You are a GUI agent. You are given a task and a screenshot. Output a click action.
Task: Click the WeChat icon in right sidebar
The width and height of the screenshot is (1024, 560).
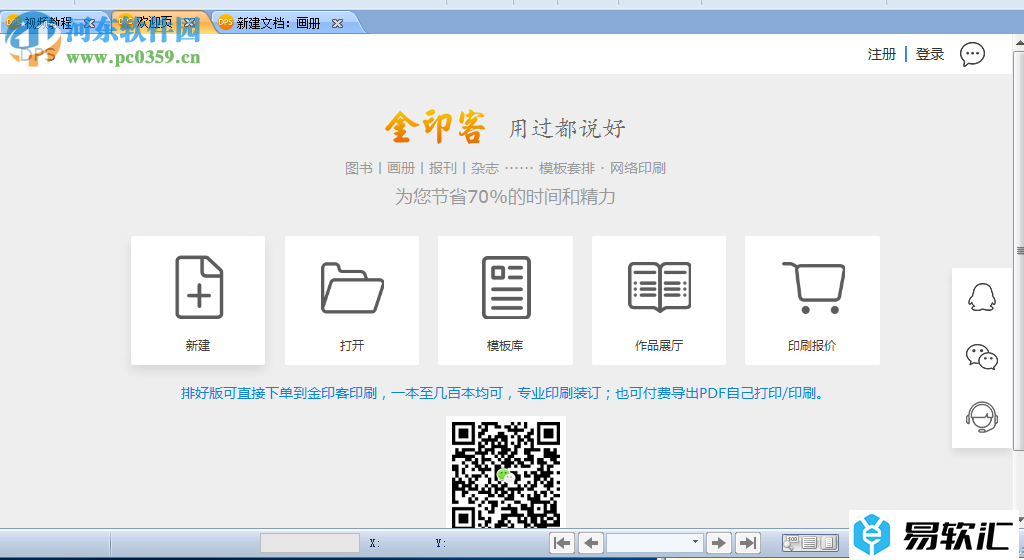point(982,357)
